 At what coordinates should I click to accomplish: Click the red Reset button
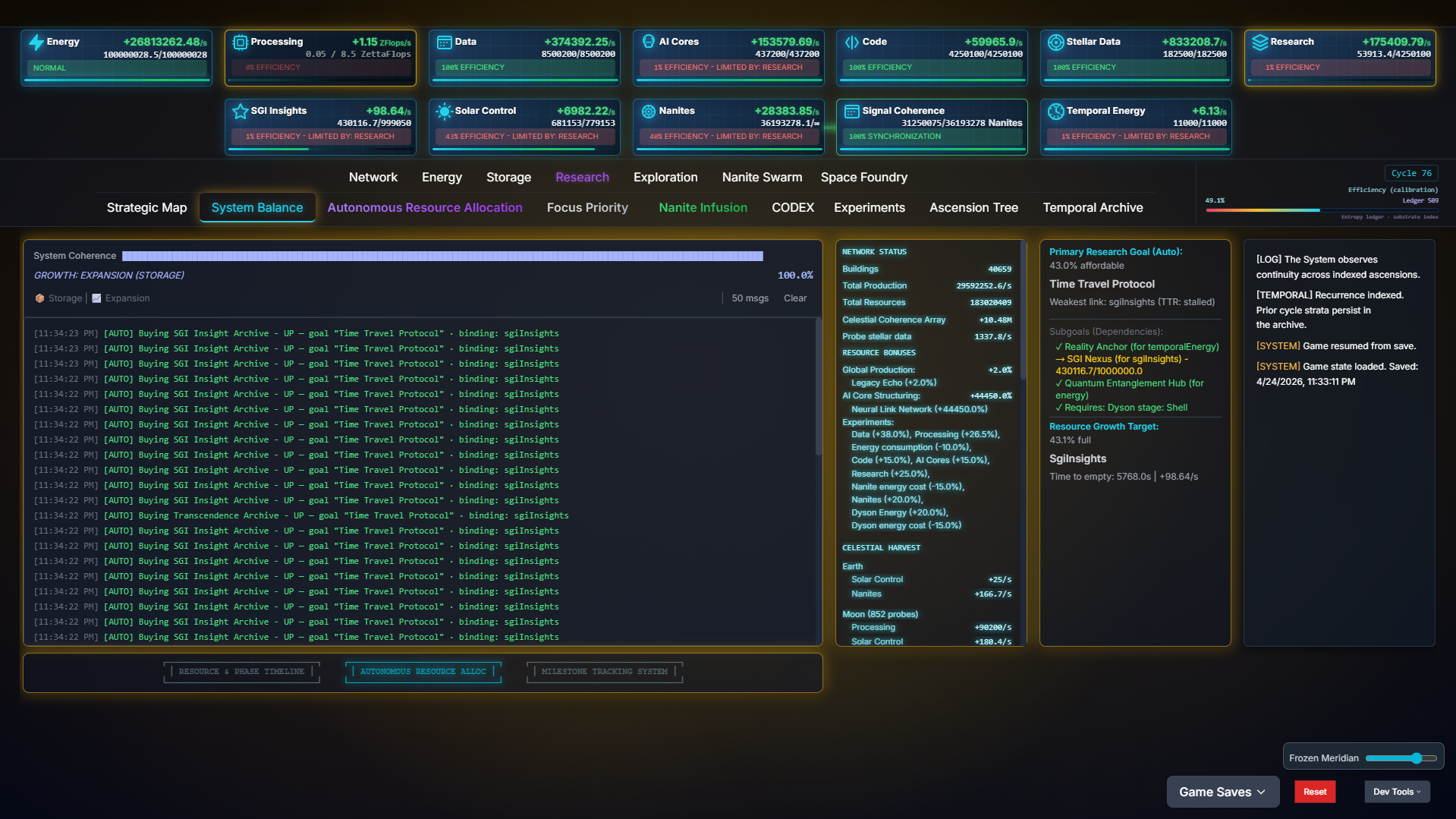click(1315, 792)
